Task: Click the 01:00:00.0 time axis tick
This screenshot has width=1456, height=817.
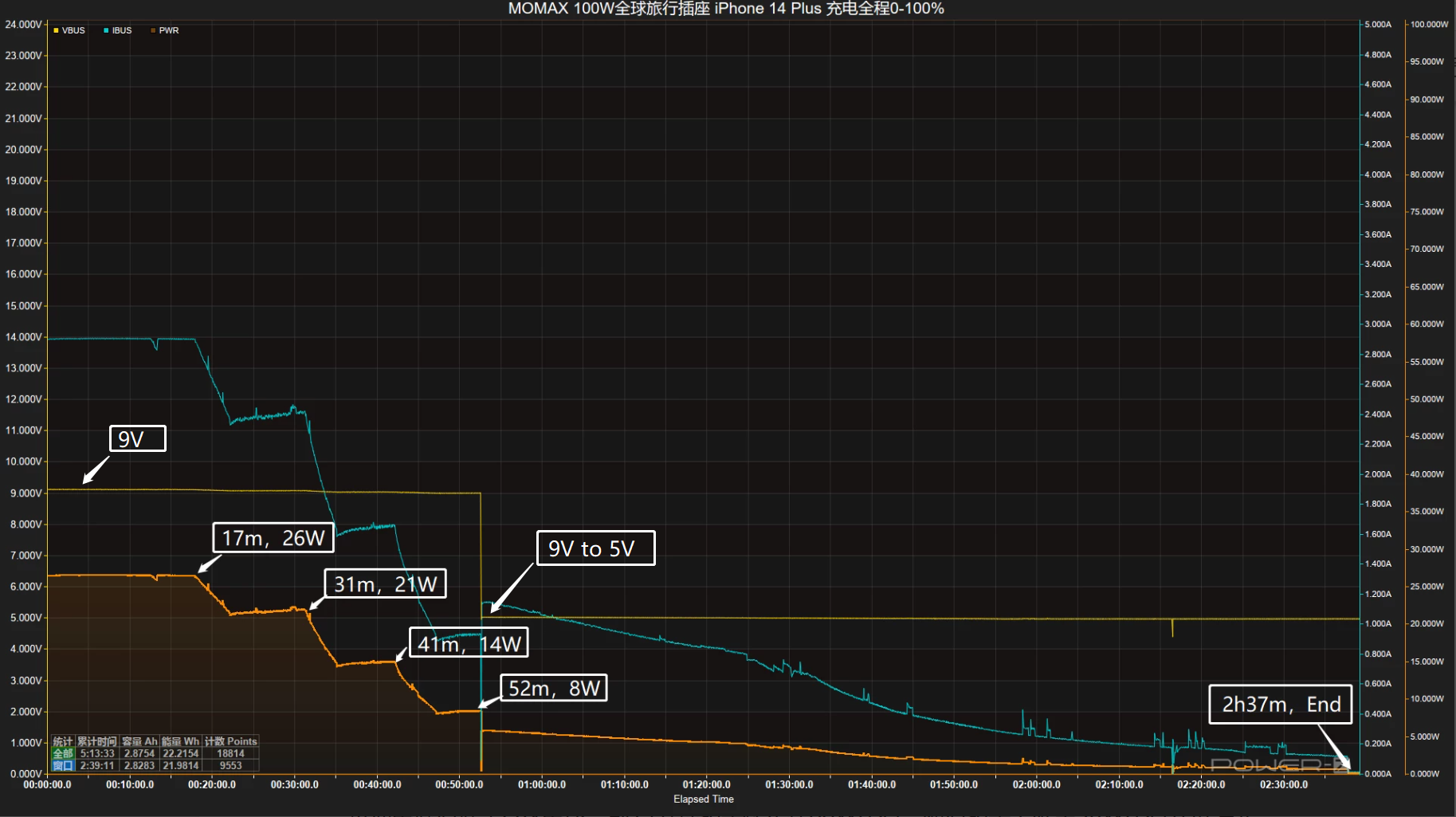Action: tap(542, 784)
